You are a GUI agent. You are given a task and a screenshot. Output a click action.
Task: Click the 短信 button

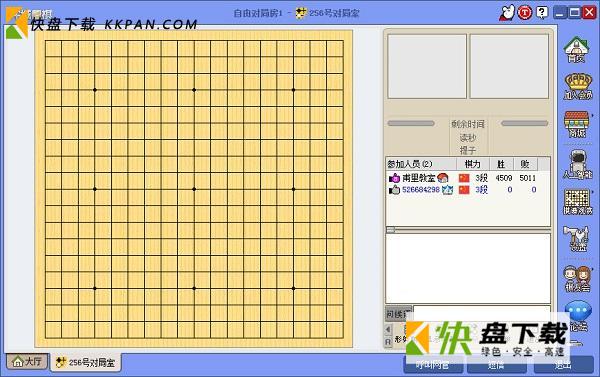496,366
